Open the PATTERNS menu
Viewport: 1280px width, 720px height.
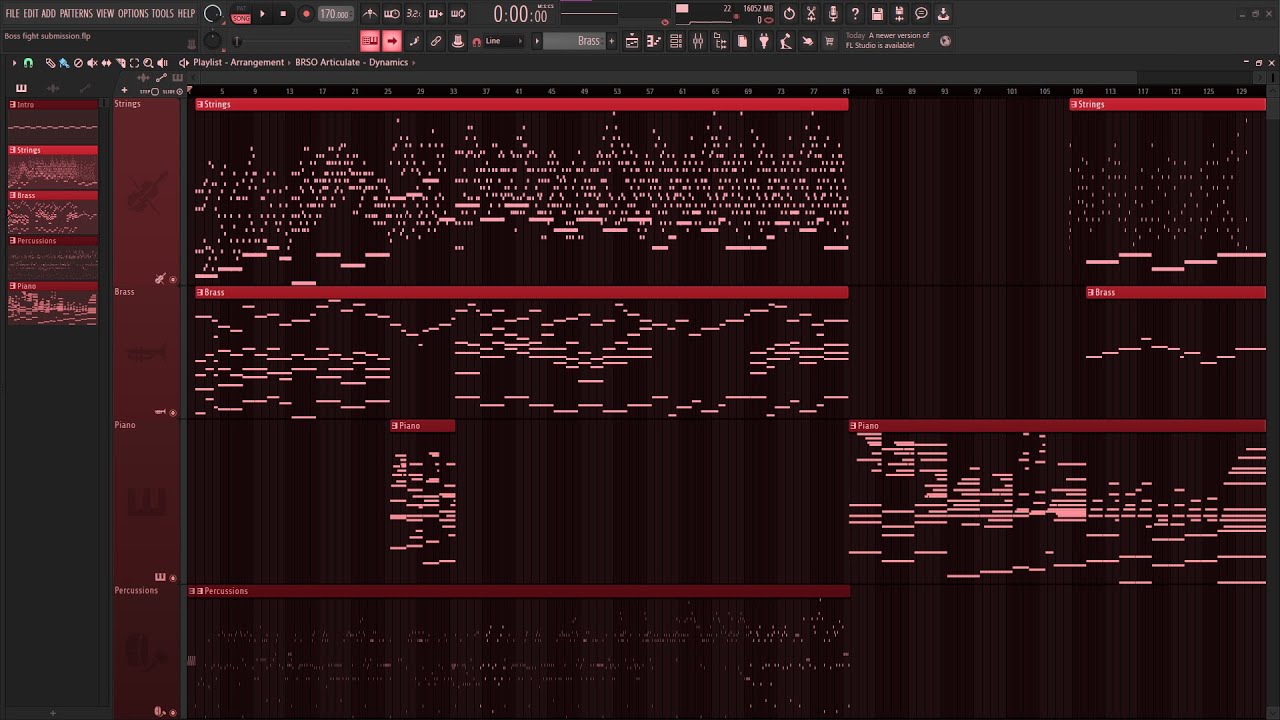pyautogui.click(x=76, y=14)
